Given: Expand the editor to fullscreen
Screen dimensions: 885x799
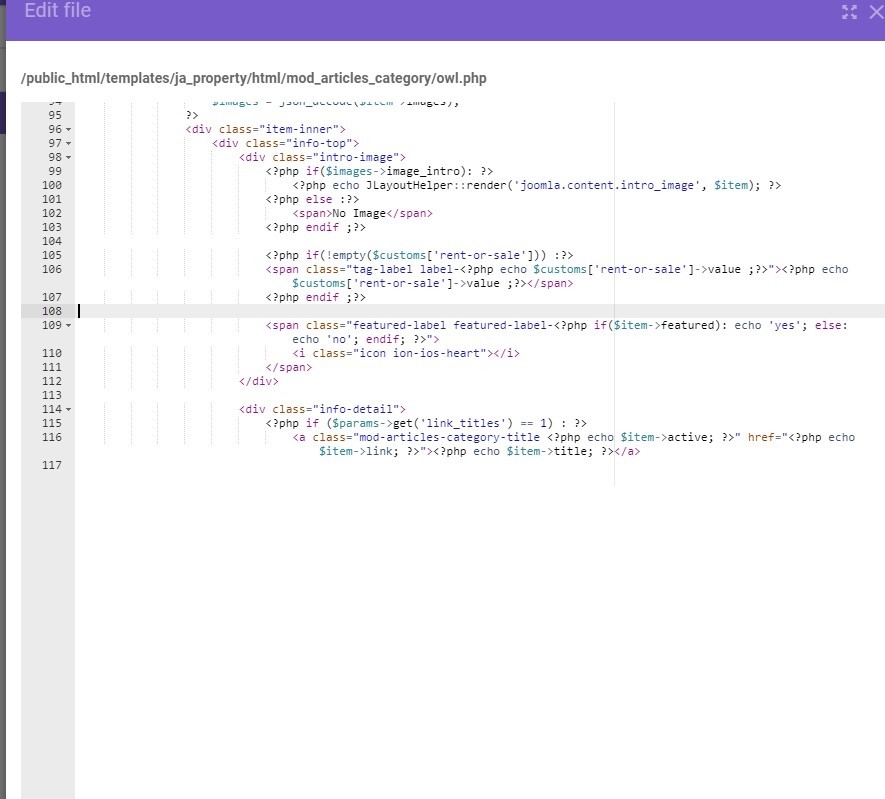Looking at the screenshot, I should pyautogui.click(x=849, y=12).
